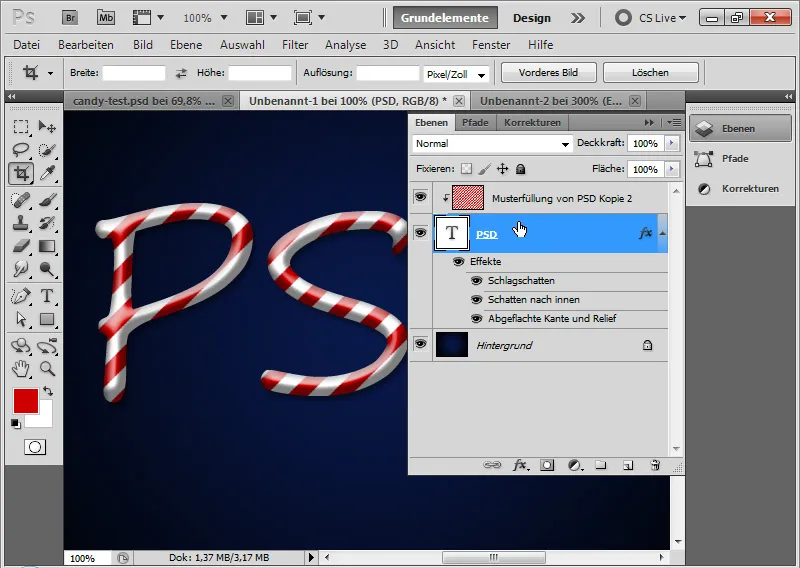Show more workspaces with double chevron
Screen dimensions: 800x568
coord(578,18)
